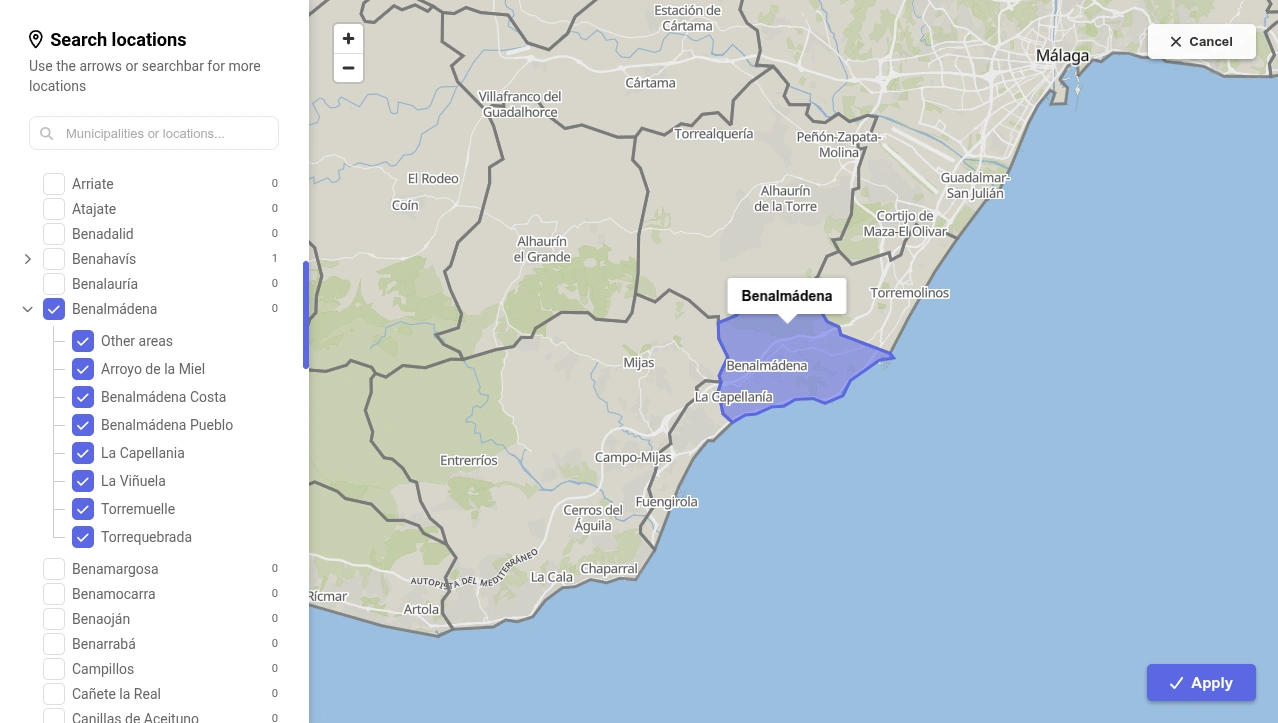The image size is (1278, 723).
Task: Check the Cañete la Real checkbox
Action: tap(54, 694)
